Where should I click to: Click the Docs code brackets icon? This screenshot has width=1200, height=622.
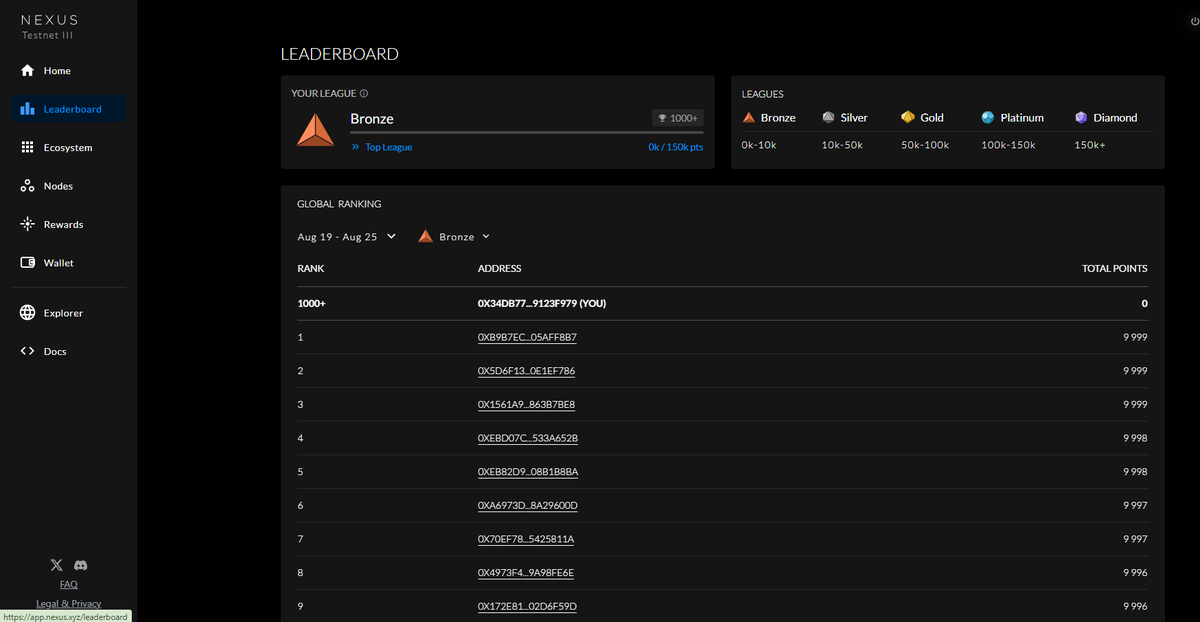(x=27, y=351)
